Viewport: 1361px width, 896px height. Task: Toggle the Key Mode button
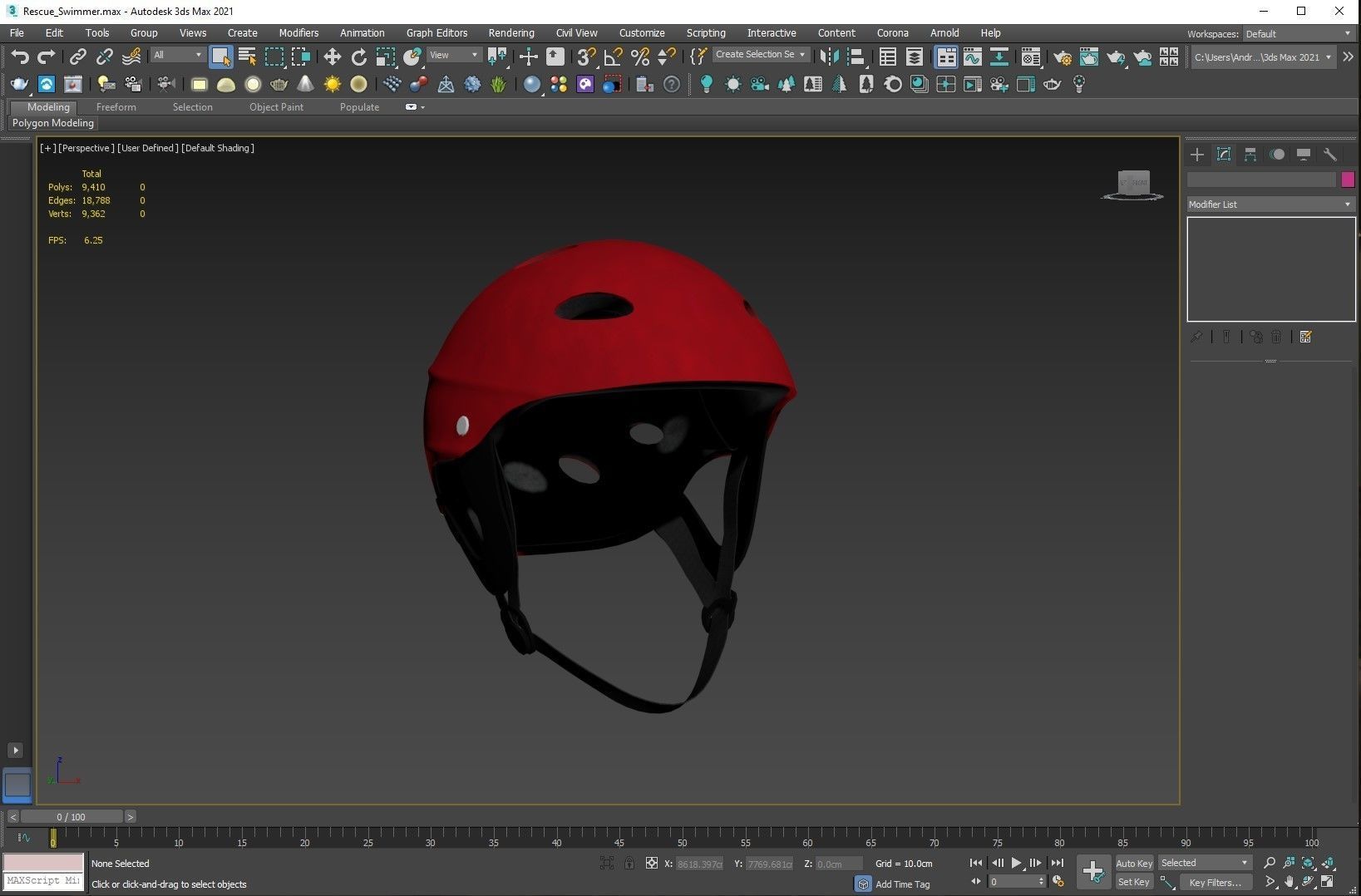[975, 881]
